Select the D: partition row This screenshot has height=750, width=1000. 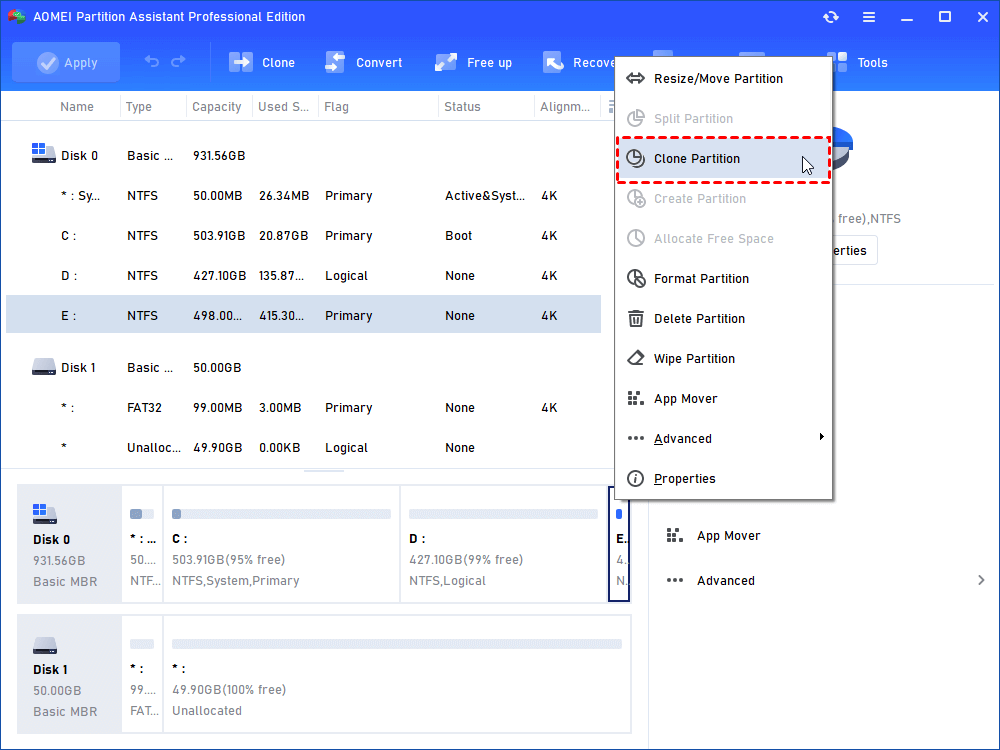(x=304, y=276)
